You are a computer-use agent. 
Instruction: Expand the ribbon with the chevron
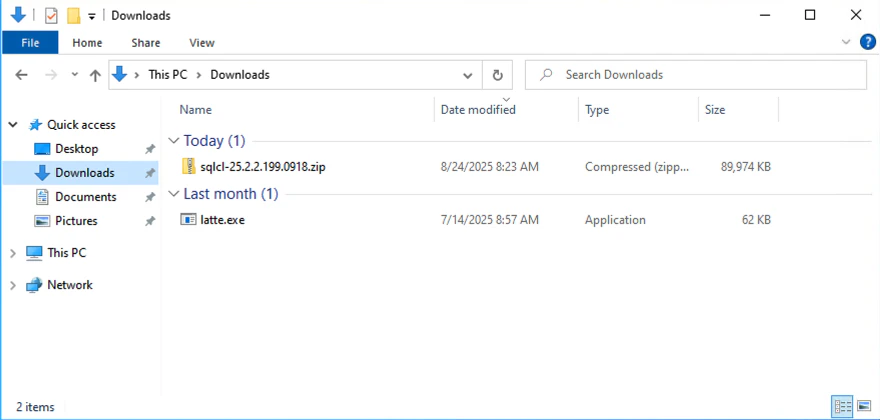point(846,42)
